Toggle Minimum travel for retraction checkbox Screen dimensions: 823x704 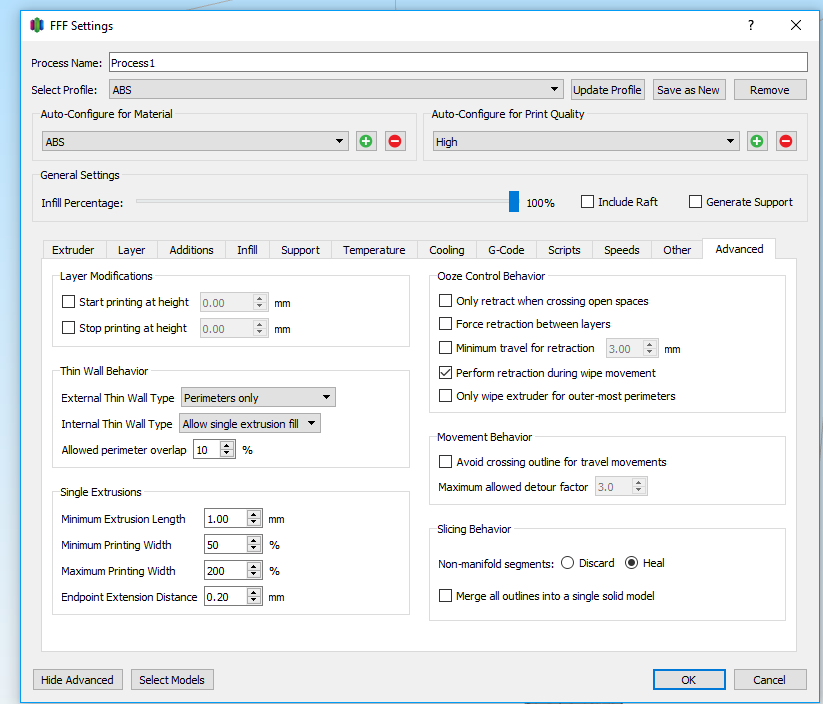[x=445, y=348]
